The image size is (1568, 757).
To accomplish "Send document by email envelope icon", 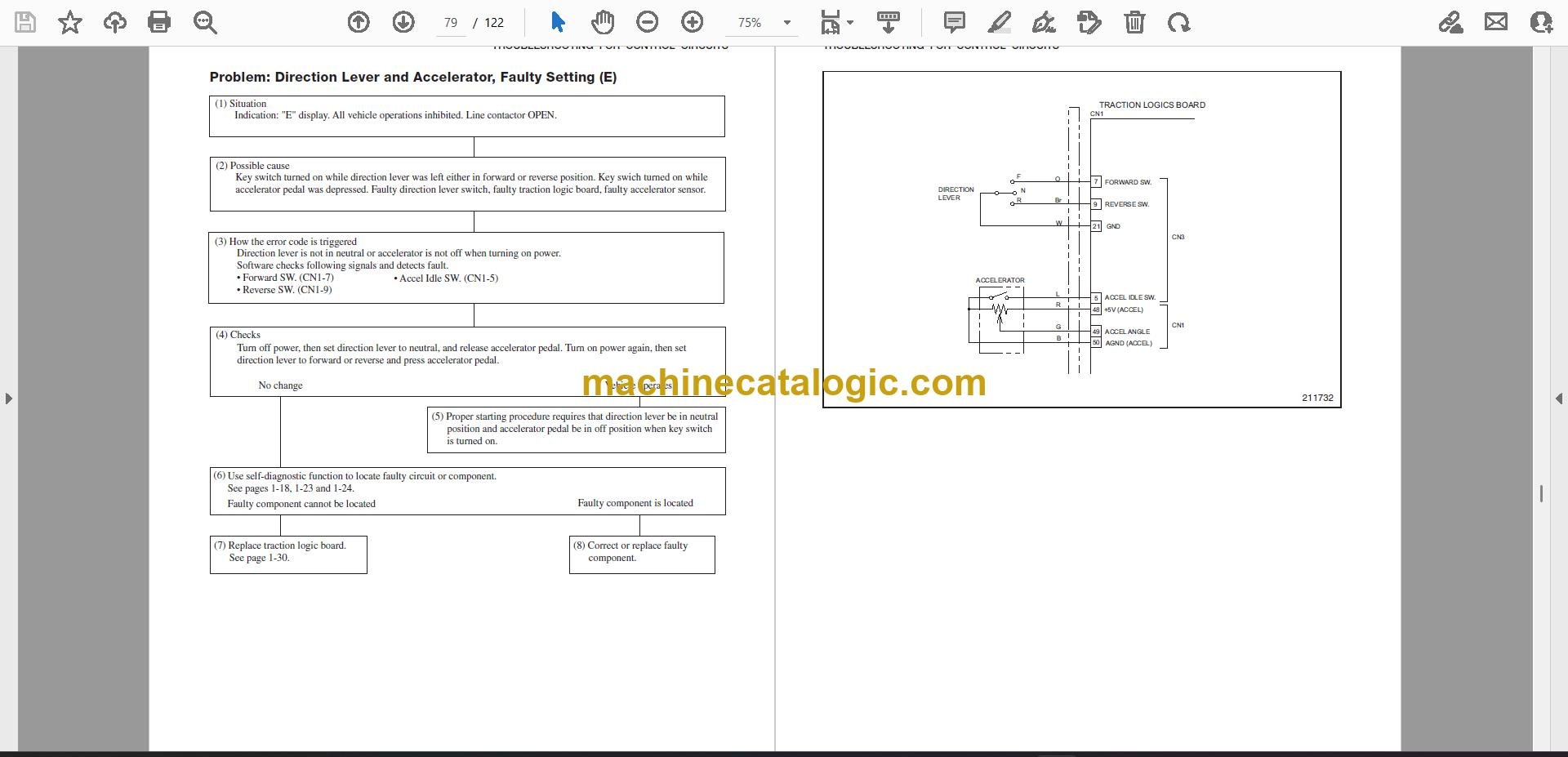I will coord(1496,22).
